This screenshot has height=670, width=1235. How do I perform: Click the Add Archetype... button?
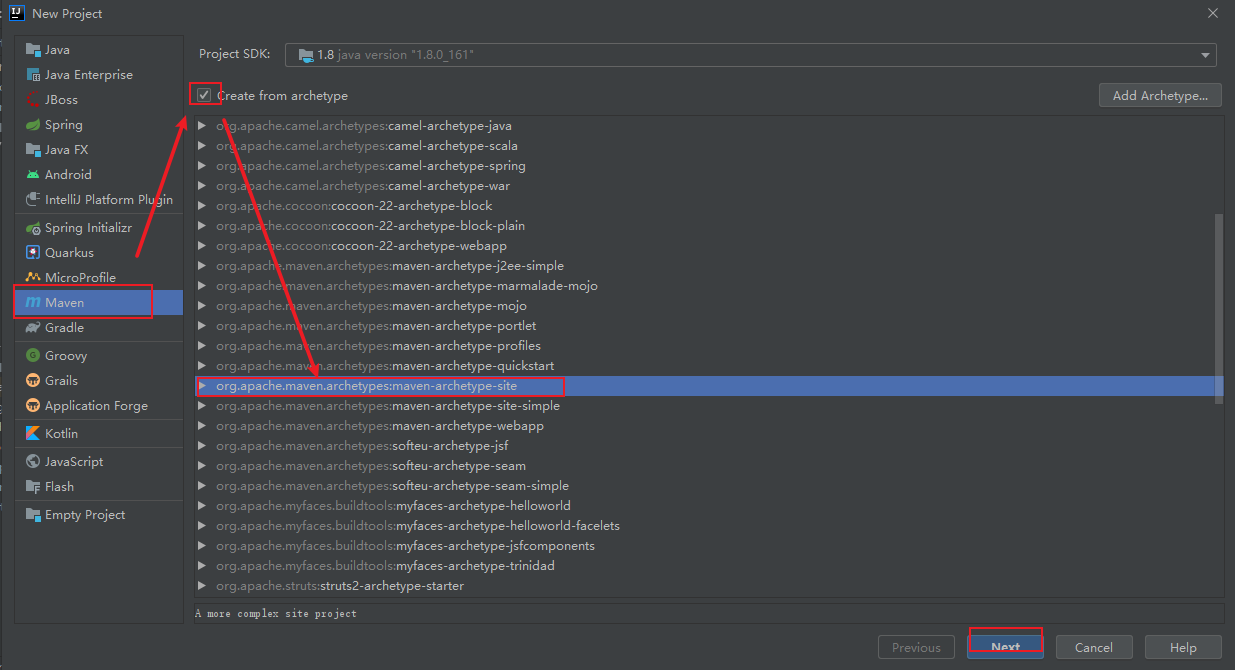(x=1160, y=95)
